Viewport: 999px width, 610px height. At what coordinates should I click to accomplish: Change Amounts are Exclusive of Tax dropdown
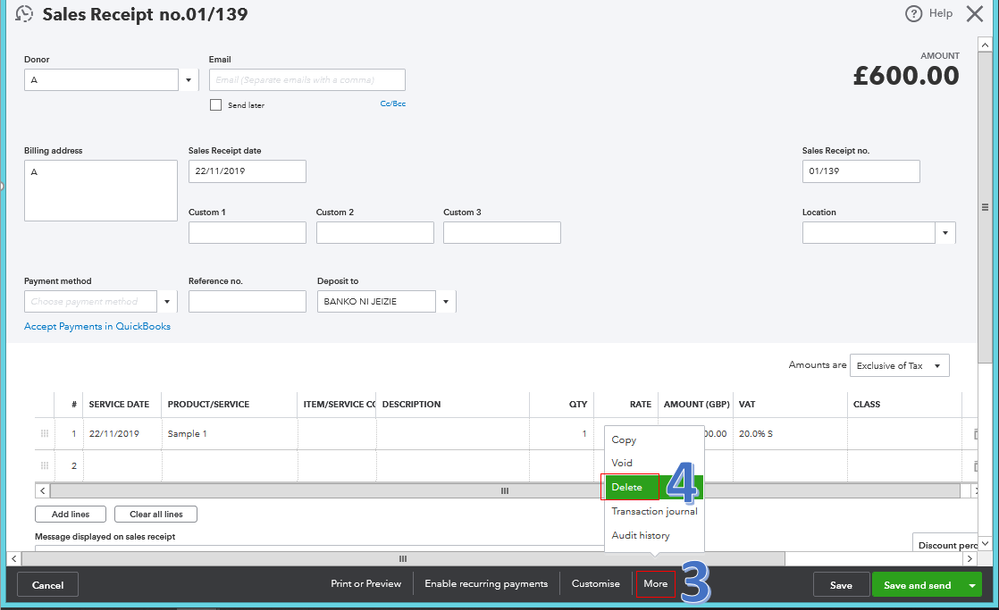pyautogui.click(x=899, y=365)
